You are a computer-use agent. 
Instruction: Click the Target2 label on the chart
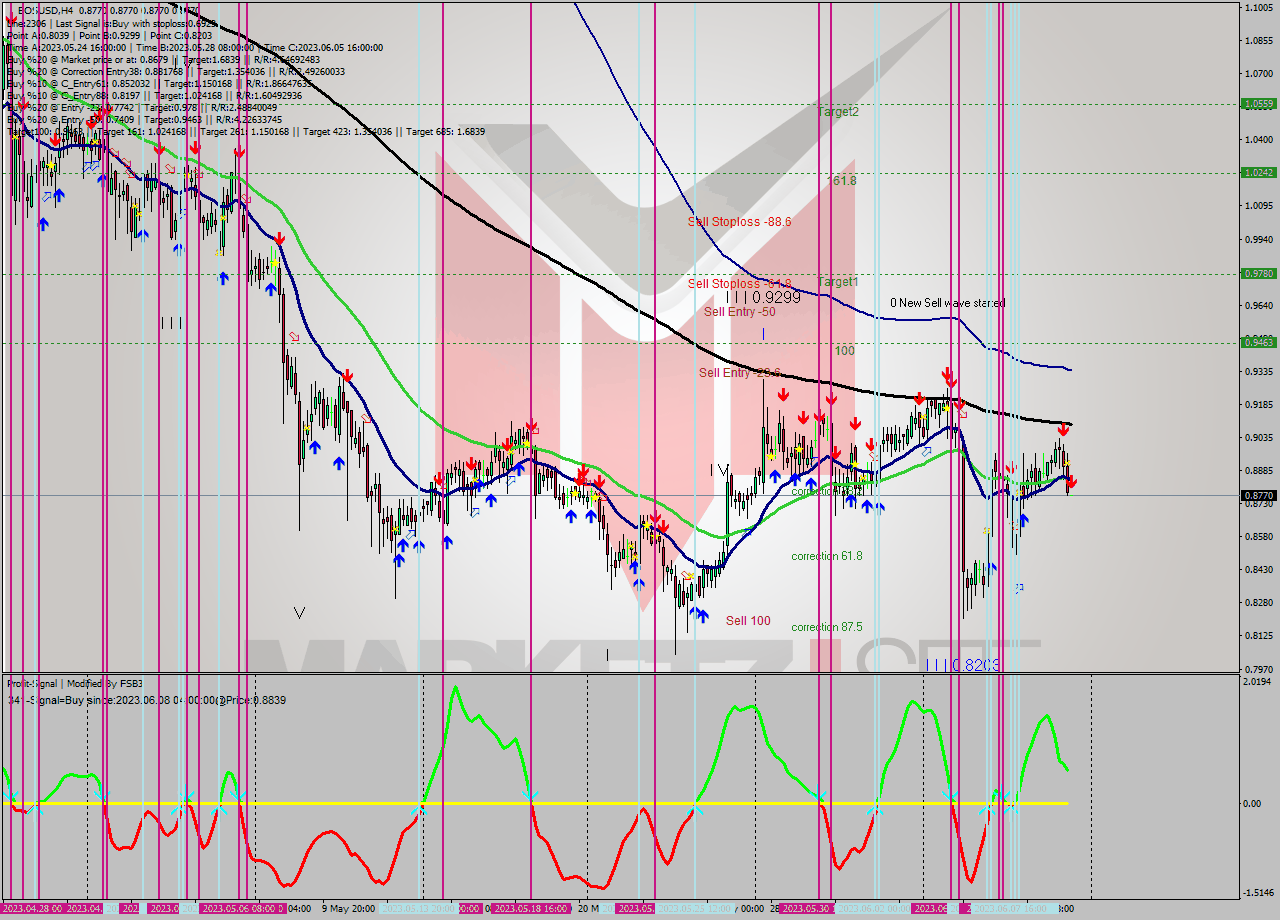tap(838, 112)
